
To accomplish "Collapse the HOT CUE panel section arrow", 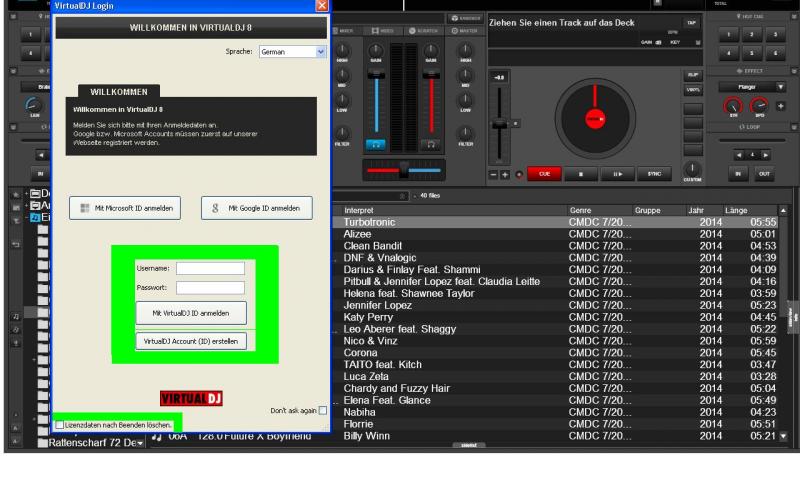I will tap(794, 16).
